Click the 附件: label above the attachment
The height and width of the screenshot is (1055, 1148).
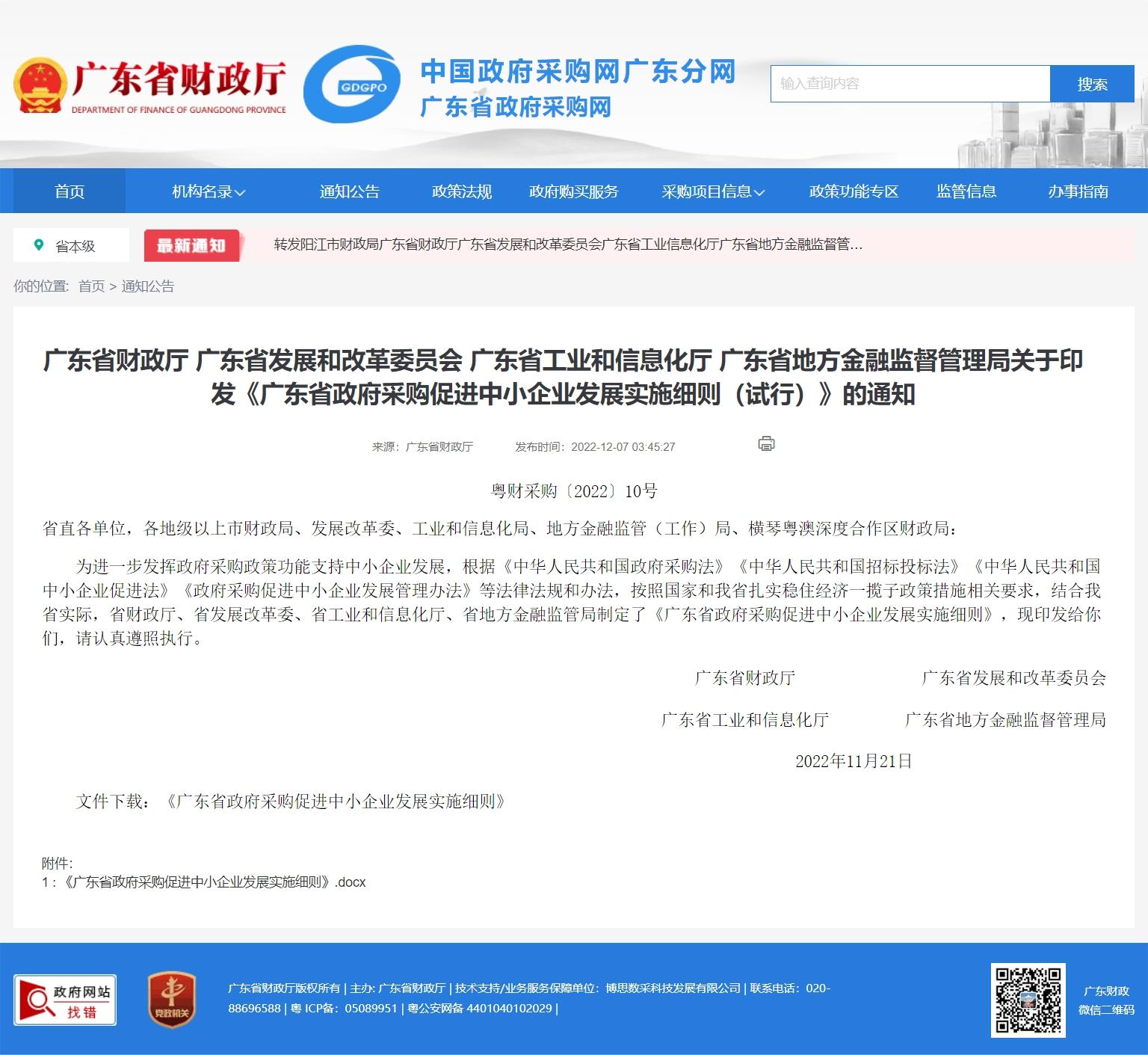(57, 864)
